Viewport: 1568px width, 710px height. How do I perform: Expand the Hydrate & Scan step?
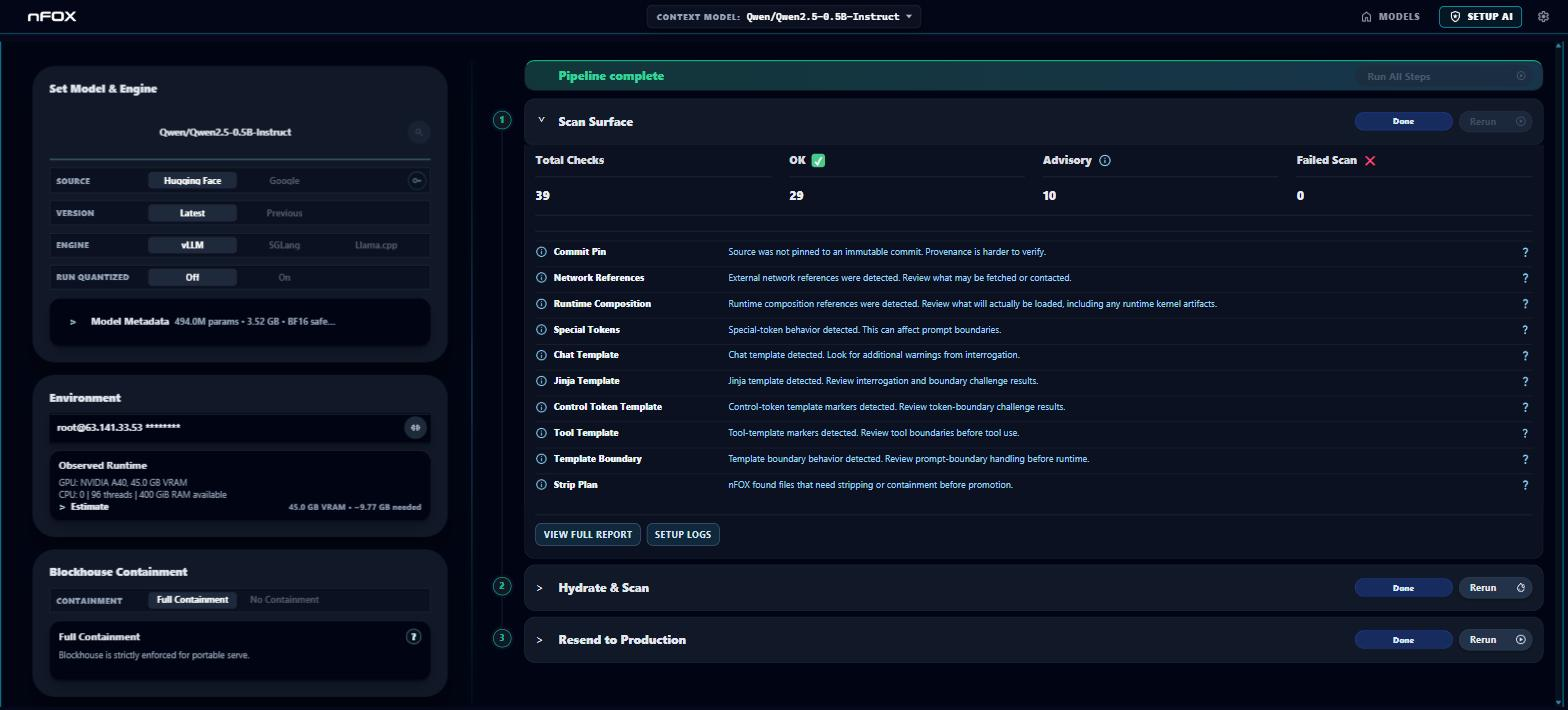pyautogui.click(x=540, y=588)
